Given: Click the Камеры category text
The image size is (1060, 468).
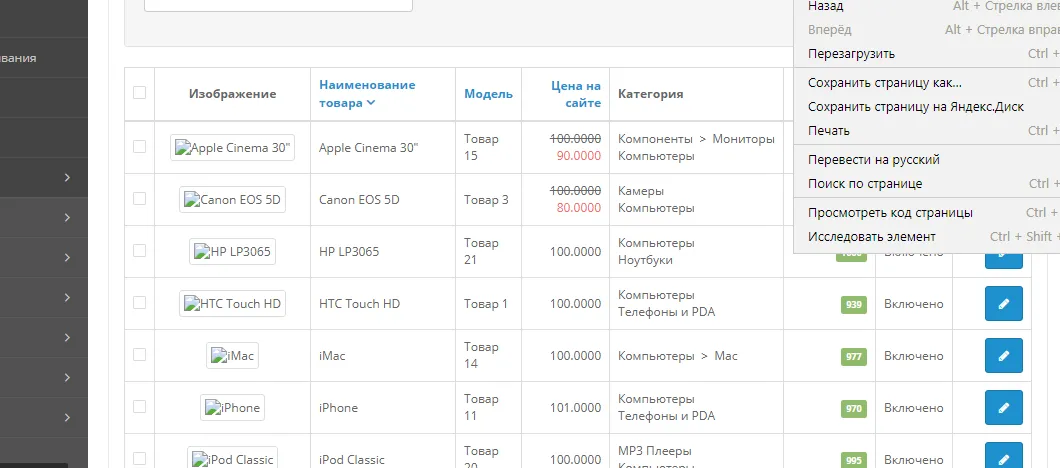Looking at the screenshot, I should (641, 191).
